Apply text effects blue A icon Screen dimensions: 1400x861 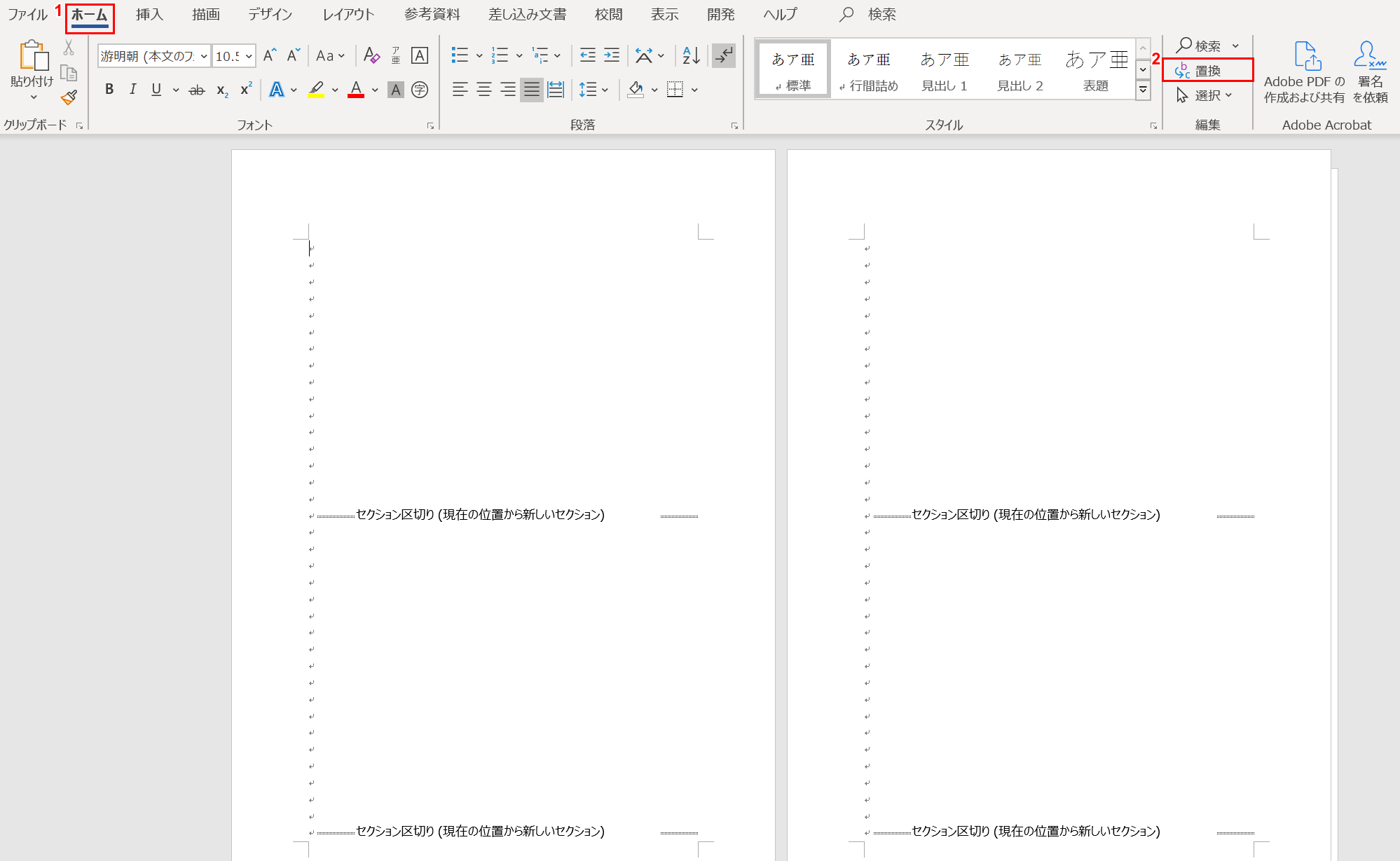point(277,90)
